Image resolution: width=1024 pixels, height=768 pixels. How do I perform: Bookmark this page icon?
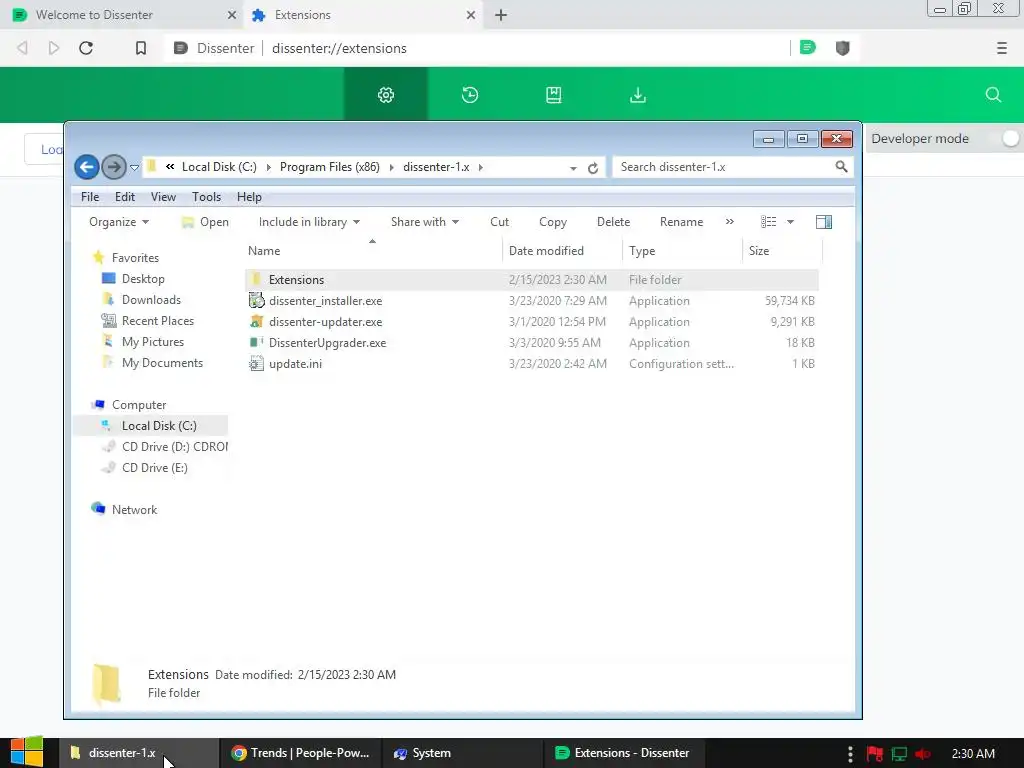(x=140, y=48)
